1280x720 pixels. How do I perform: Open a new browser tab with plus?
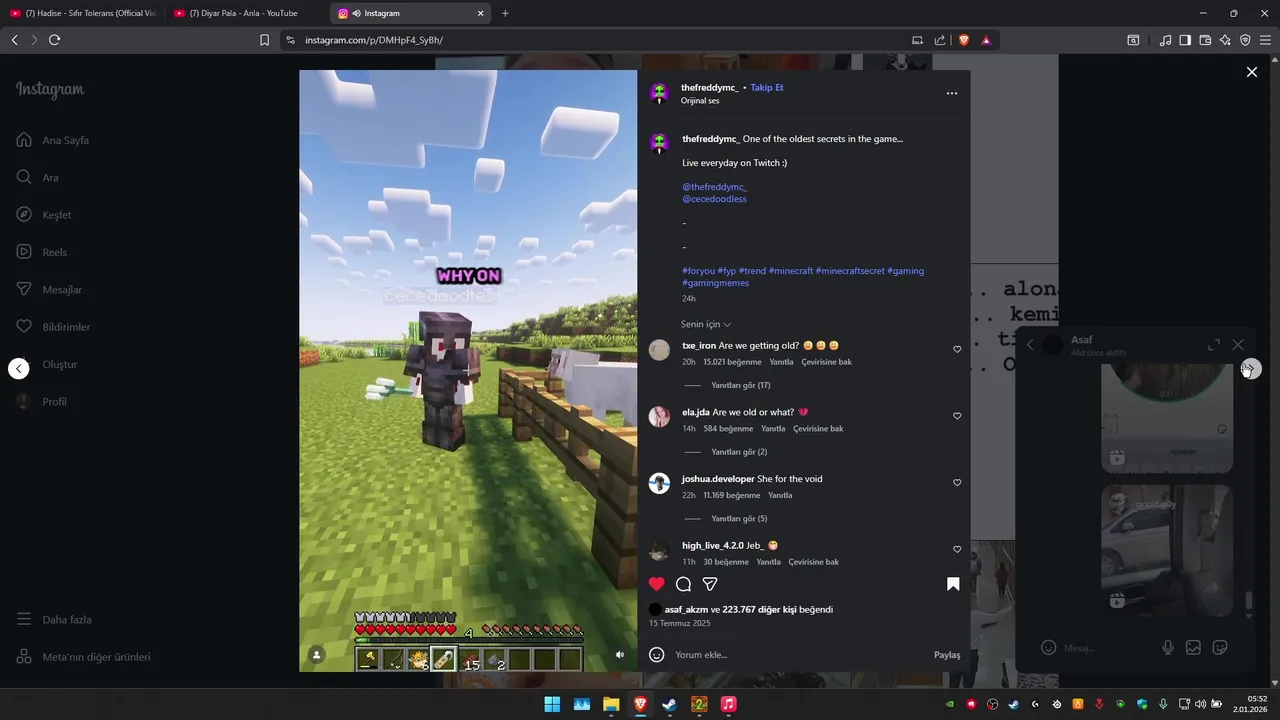click(x=505, y=13)
